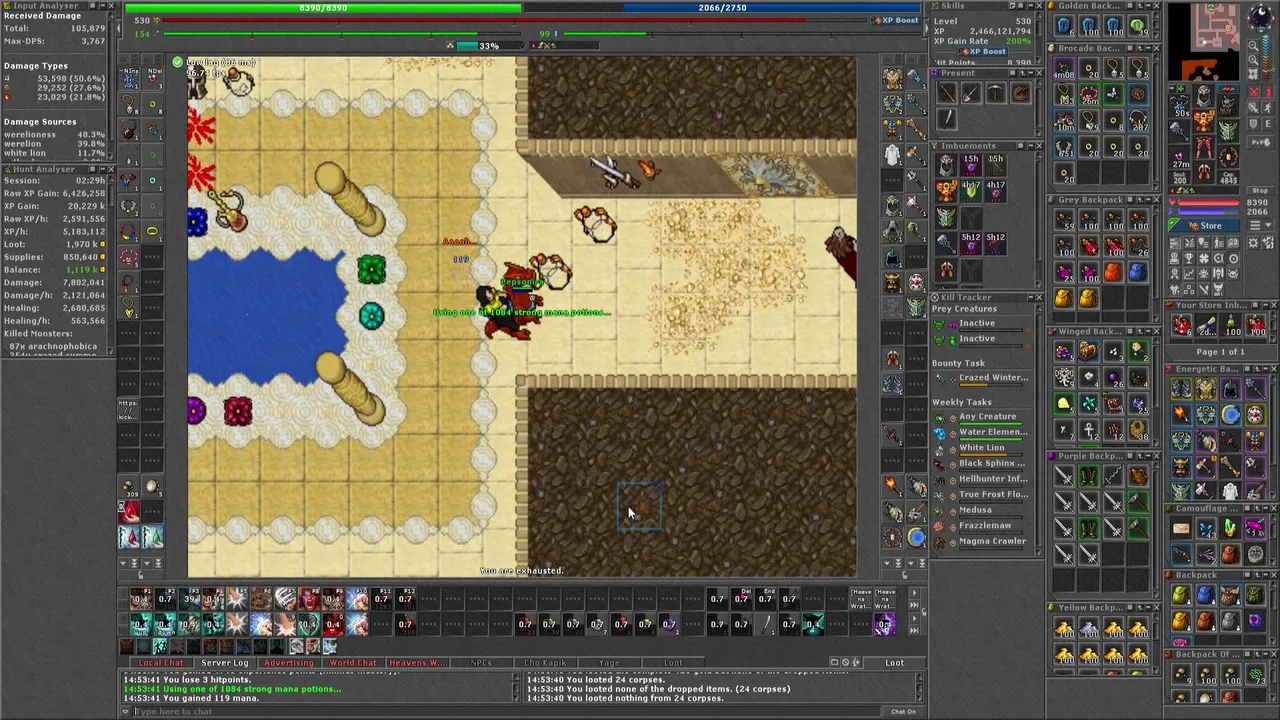
Task: Zoom out on the minimap
Action: coord(1254,46)
